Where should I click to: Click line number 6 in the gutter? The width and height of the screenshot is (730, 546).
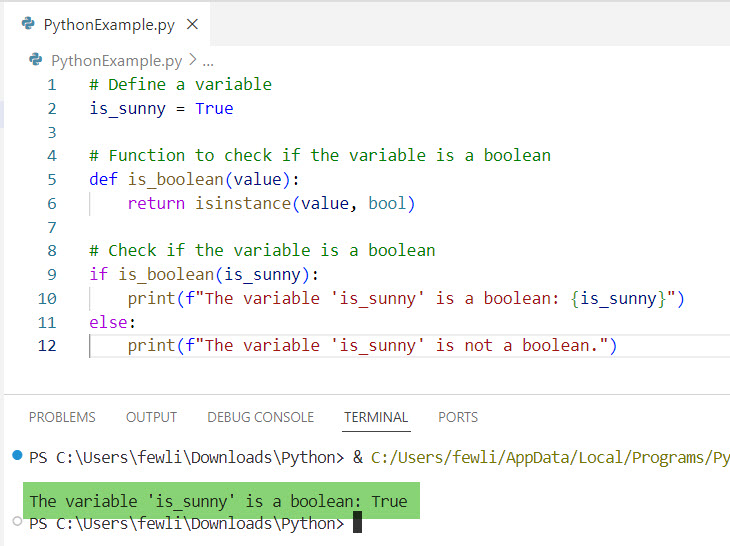coord(52,203)
